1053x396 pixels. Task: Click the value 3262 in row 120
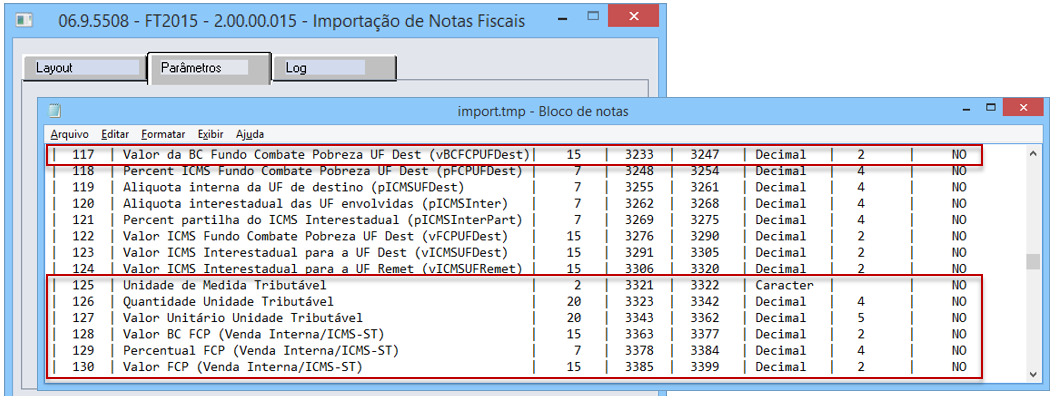pos(640,203)
